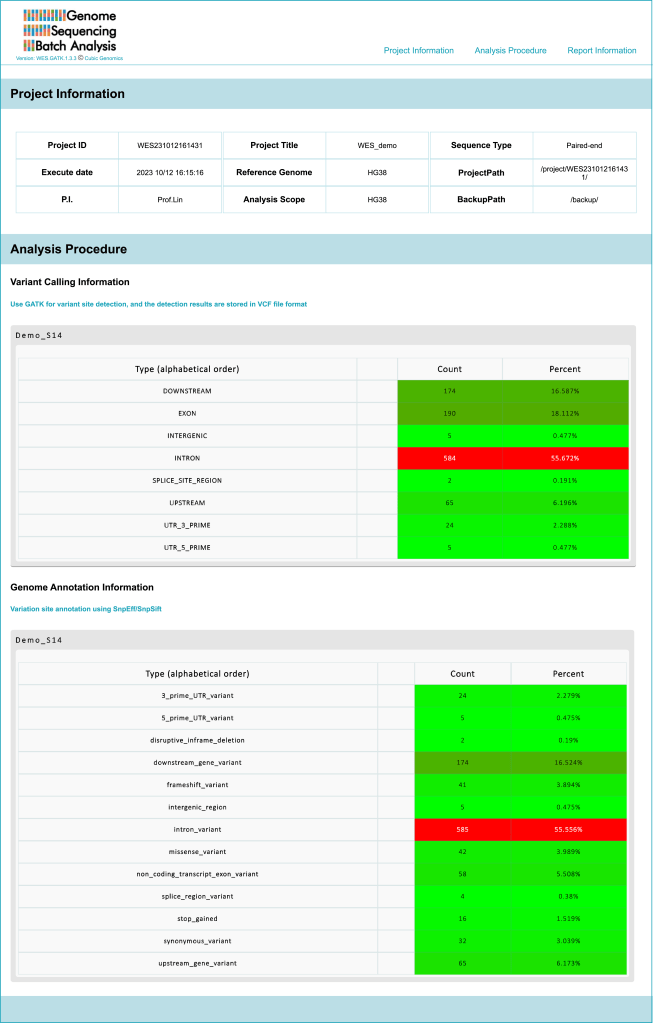Select the missense_variant row label
Image resolution: width=653 pixels, height=1023 pixels.
tap(196, 852)
